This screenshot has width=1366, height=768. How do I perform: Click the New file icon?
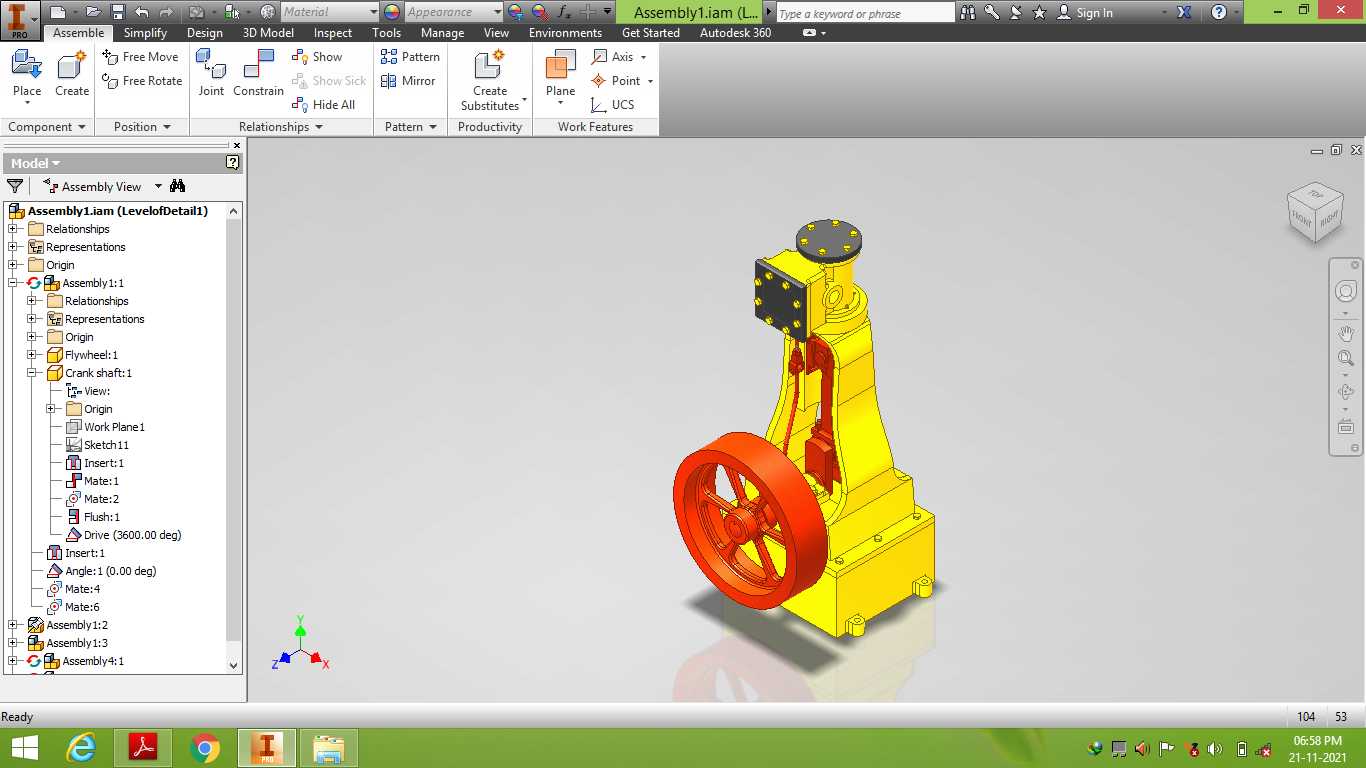coord(57,12)
